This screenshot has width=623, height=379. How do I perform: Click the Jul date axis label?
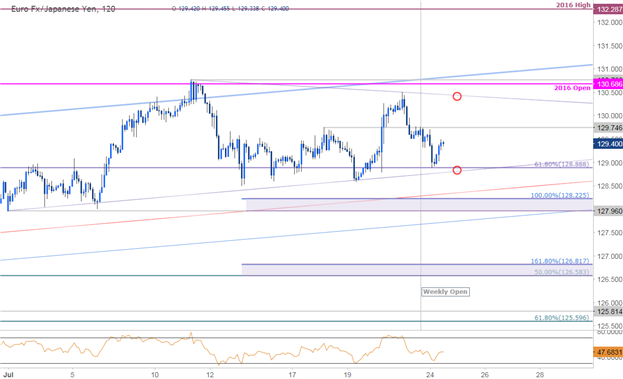[x=8, y=375]
